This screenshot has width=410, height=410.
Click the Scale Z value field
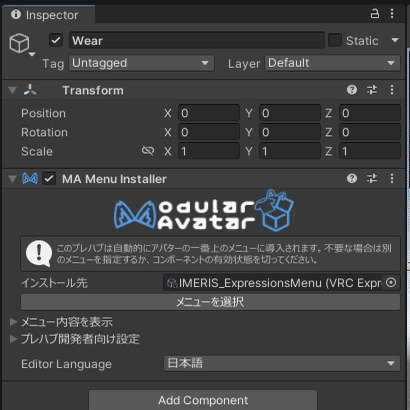click(x=370, y=151)
